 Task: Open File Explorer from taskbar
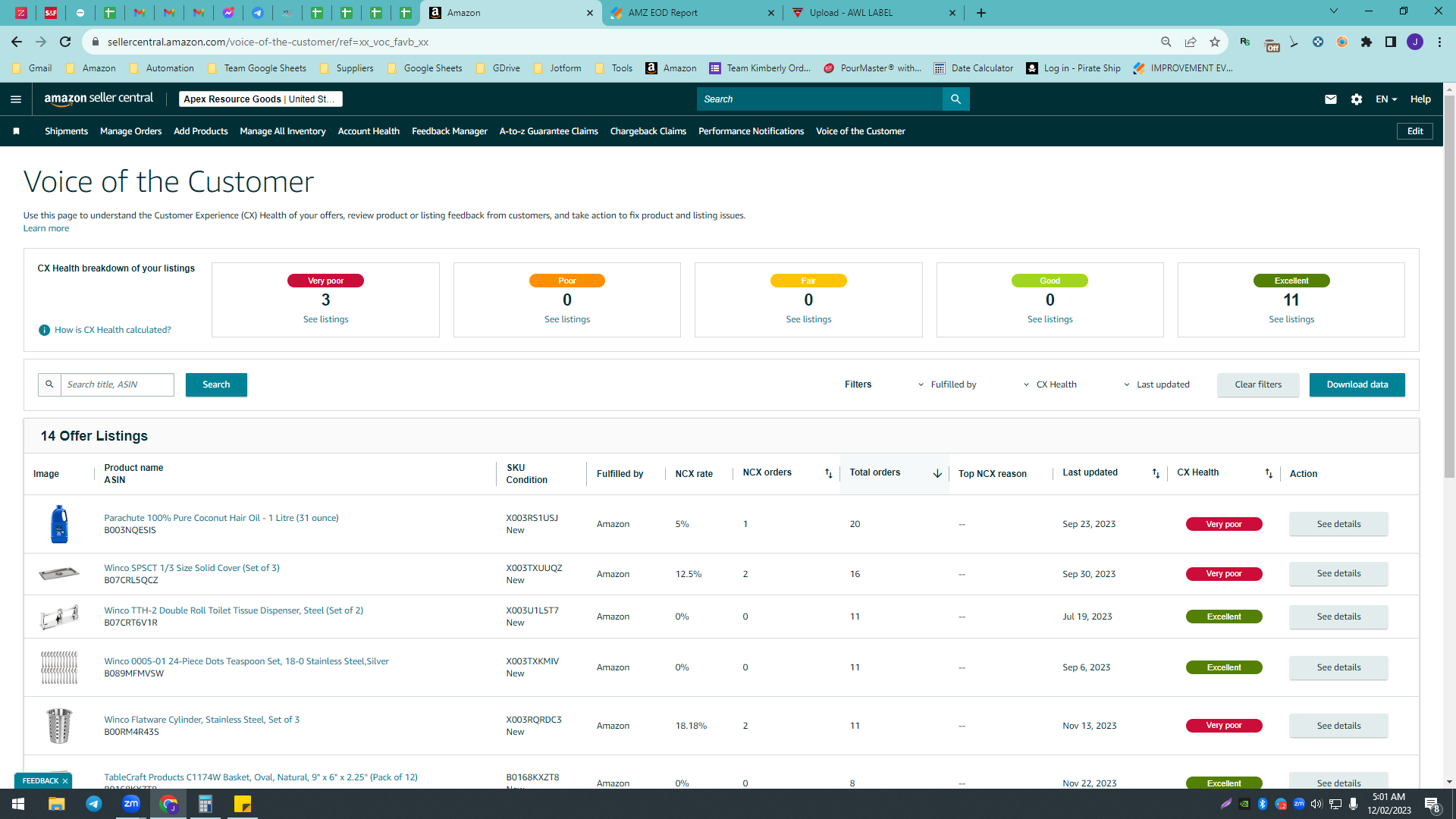[x=57, y=804]
